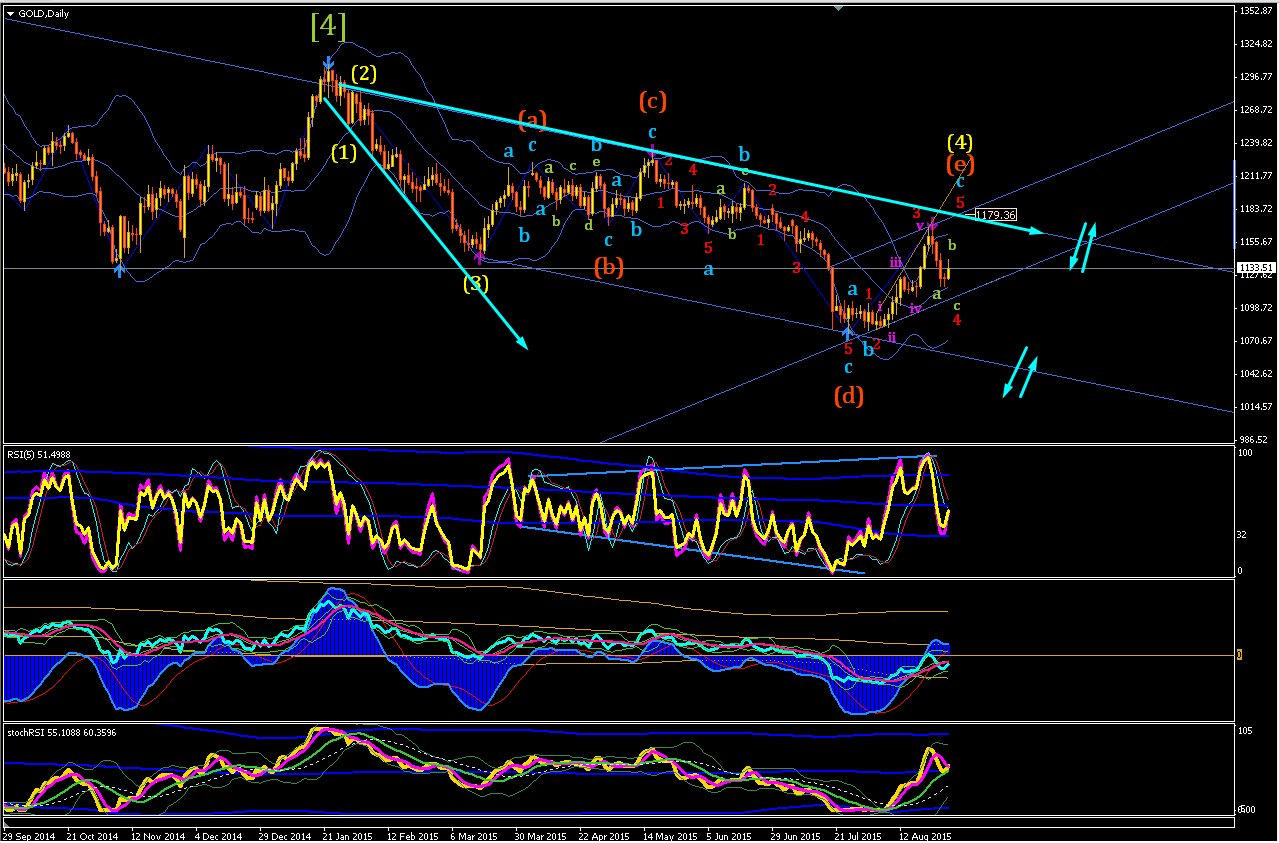Click the 1211.77 price scale value
Image resolution: width=1279 pixels, height=843 pixels.
pyautogui.click(x=1254, y=176)
